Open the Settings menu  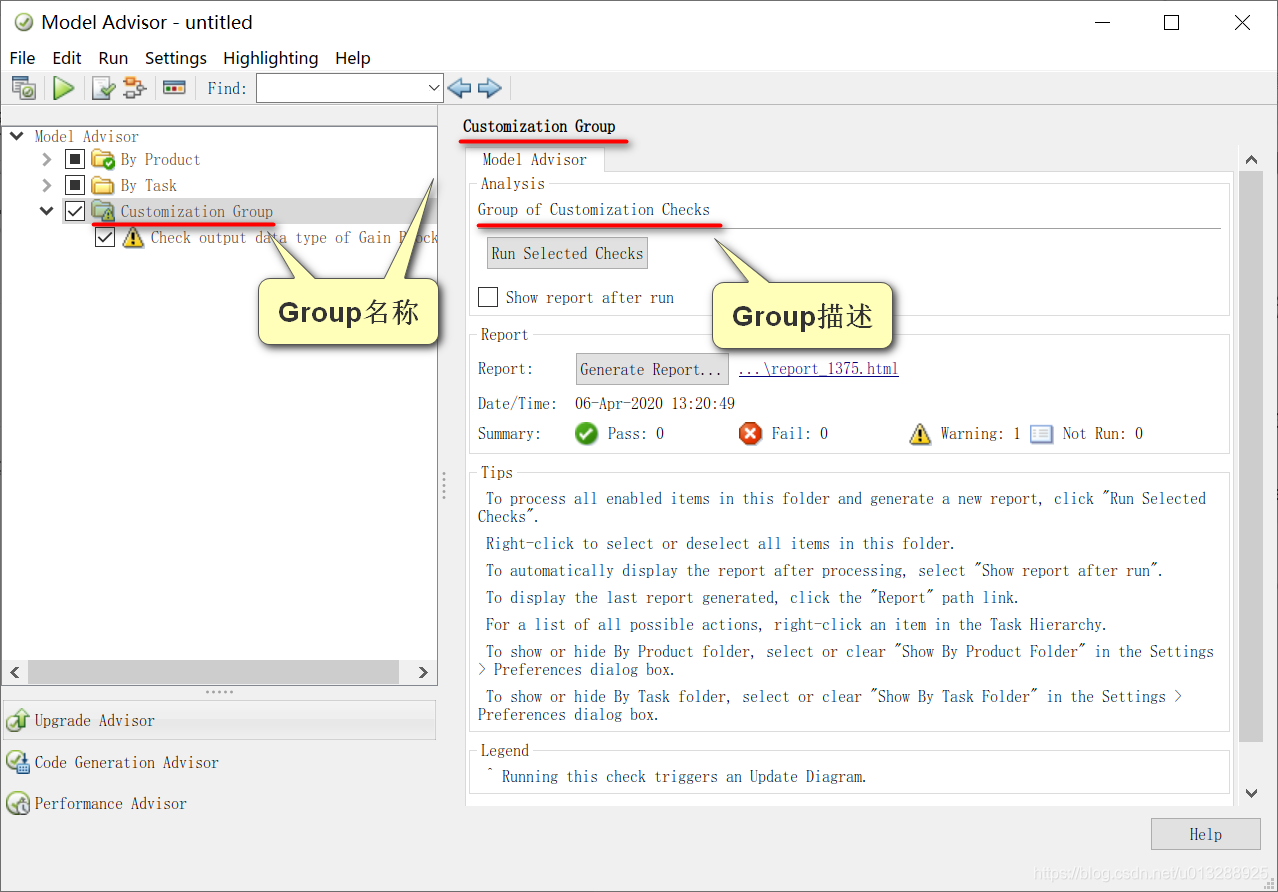point(176,58)
